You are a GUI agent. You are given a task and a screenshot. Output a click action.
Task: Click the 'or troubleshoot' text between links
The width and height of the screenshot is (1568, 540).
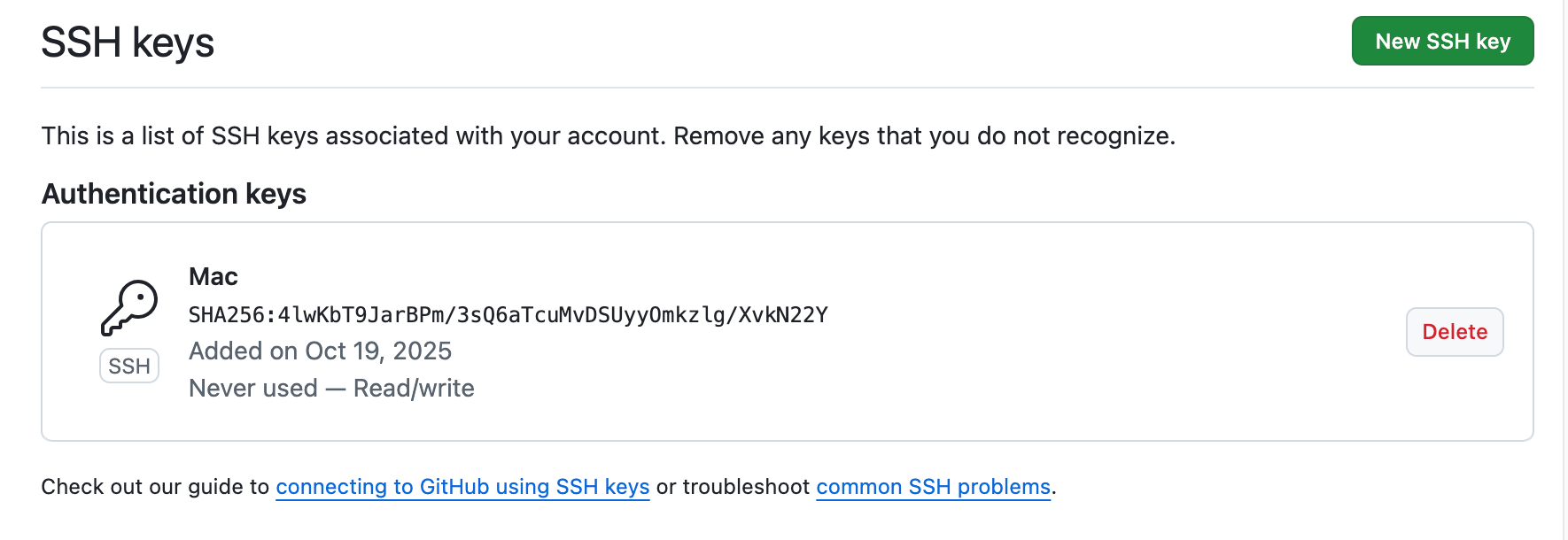[733, 487]
